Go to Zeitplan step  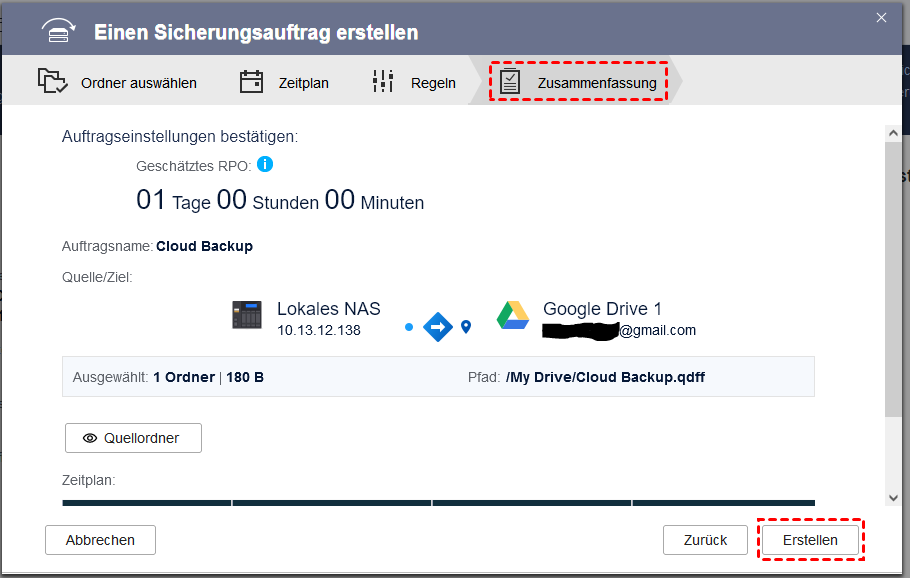[284, 82]
